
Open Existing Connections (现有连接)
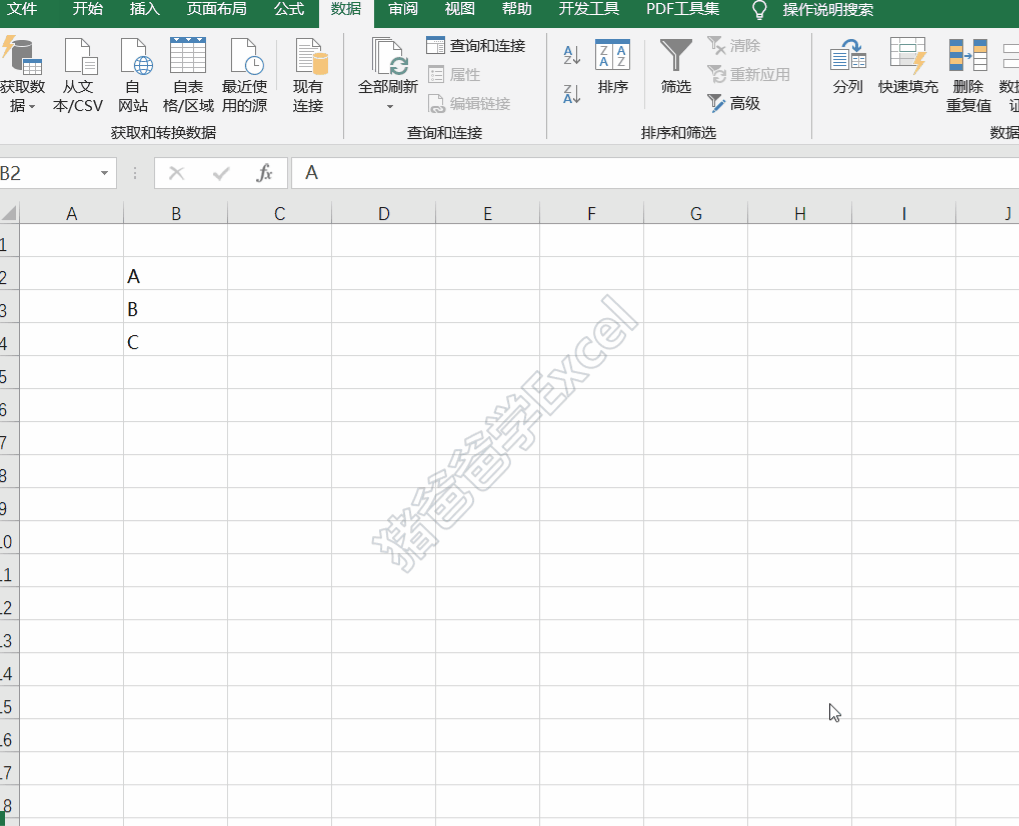coord(308,75)
